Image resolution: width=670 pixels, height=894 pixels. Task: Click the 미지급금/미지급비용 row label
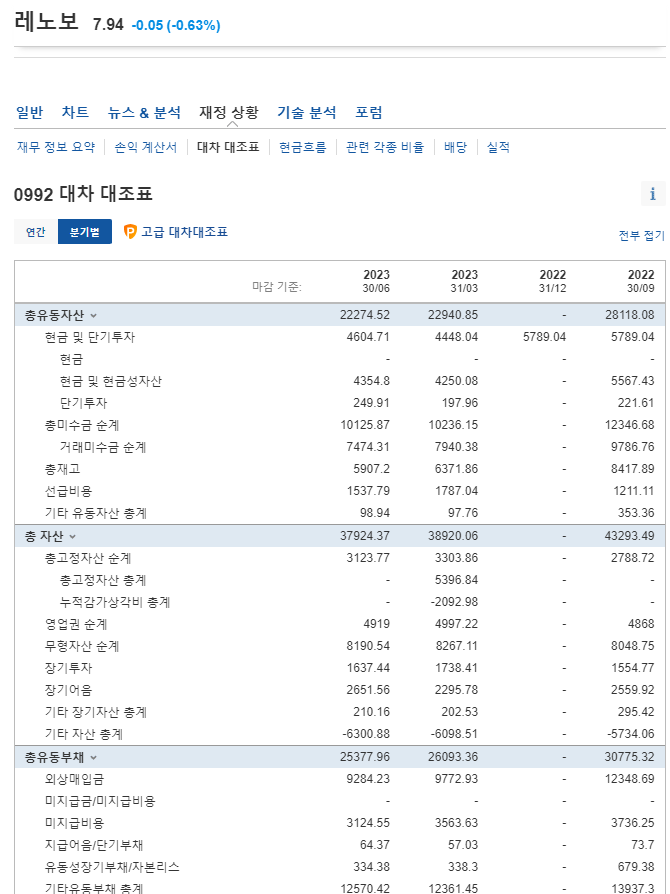pos(100,801)
